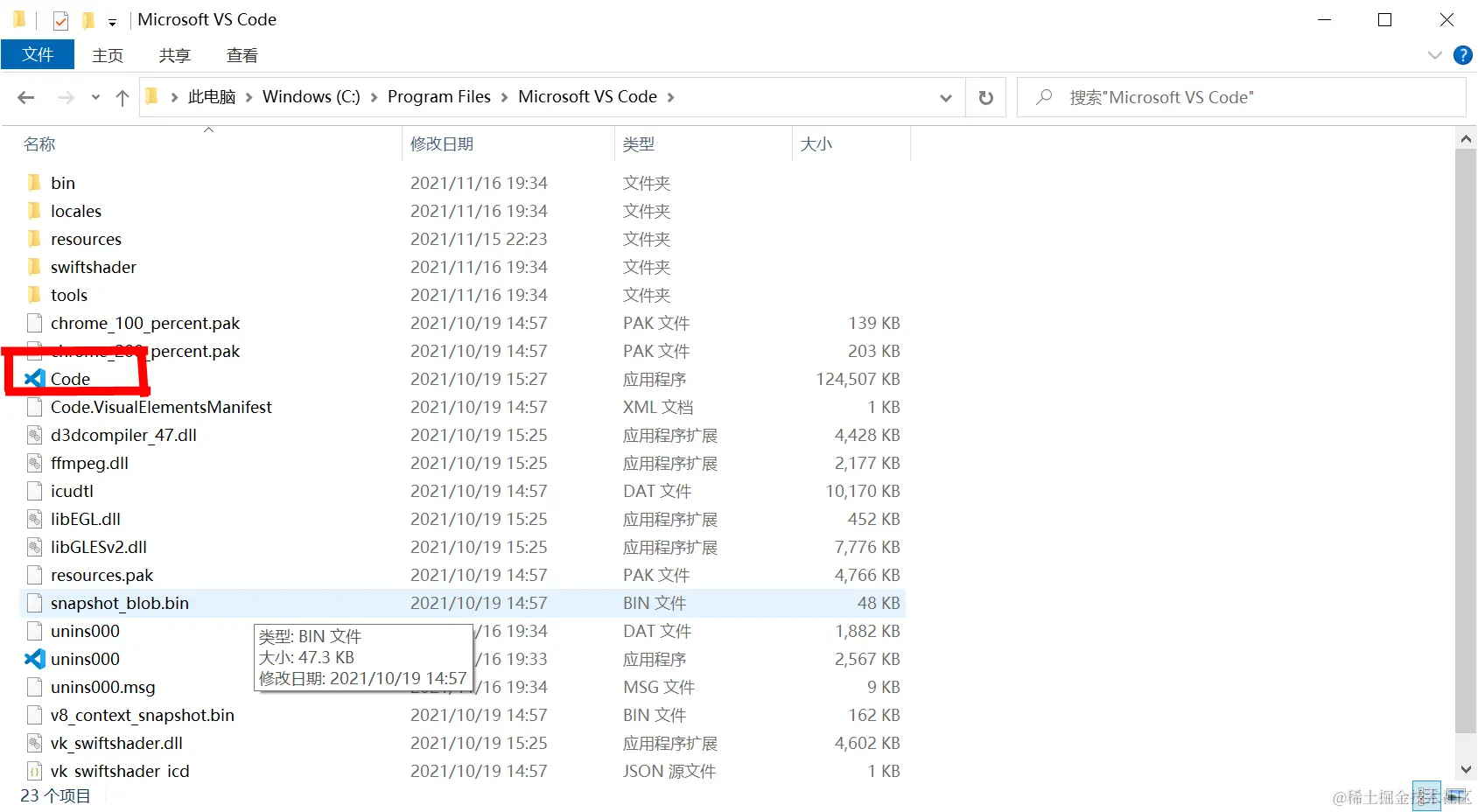Screen dimensions: 1478x812
Task: Select the locales folder icon
Action: [34, 211]
